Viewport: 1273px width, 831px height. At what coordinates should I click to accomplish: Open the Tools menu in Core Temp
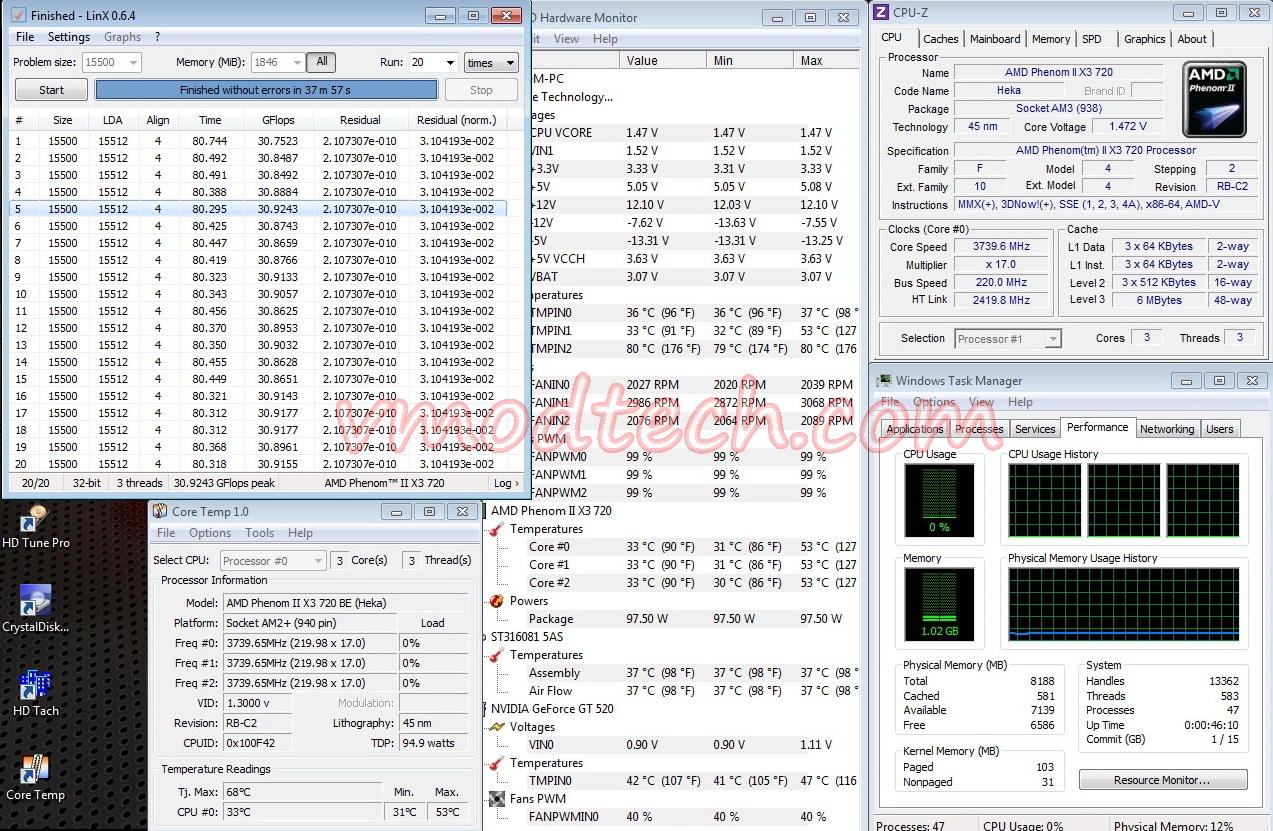259,533
